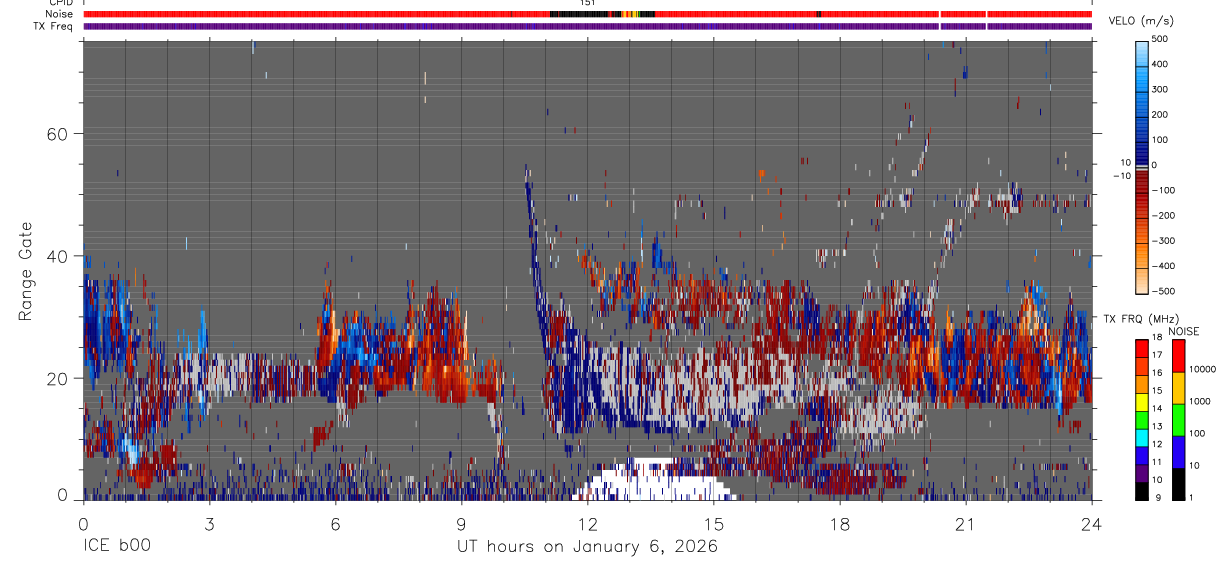The width and height of the screenshot is (1228, 567).
Task: Click the x-axis tick label 6
Action: click(x=335, y=524)
